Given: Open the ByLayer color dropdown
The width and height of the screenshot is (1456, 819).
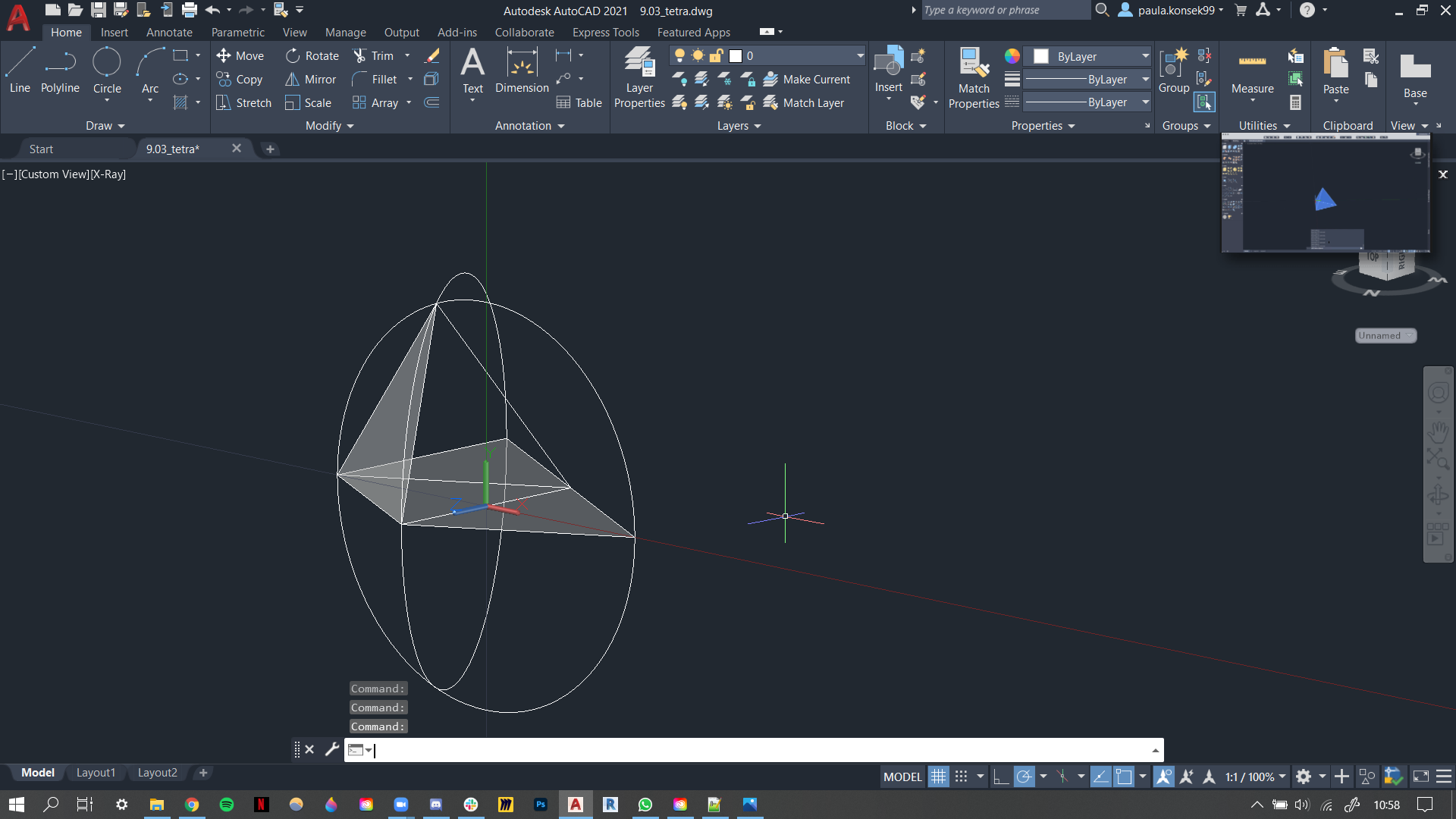Looking at the screenshot, I should (1145, 56).
